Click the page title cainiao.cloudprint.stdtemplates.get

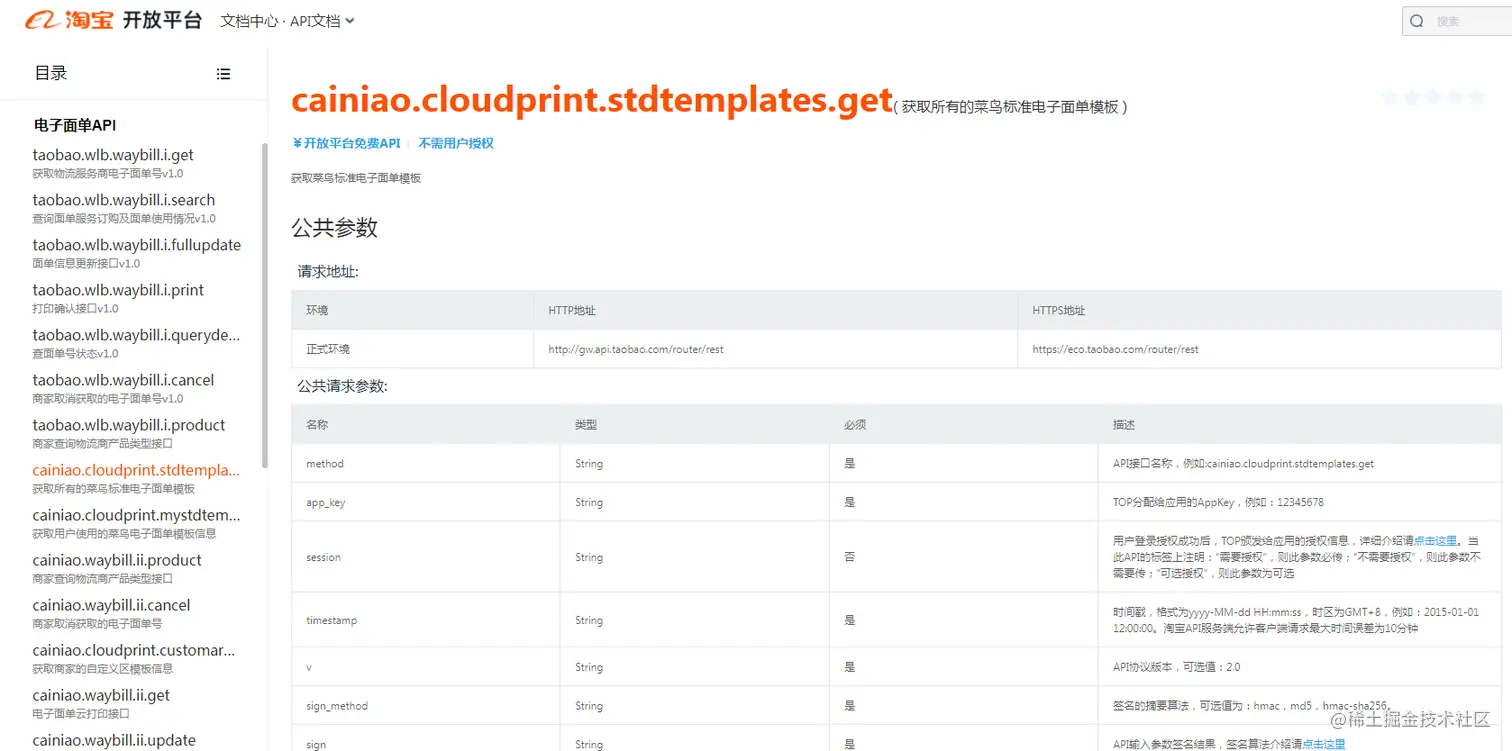click(x=591, y=100)
